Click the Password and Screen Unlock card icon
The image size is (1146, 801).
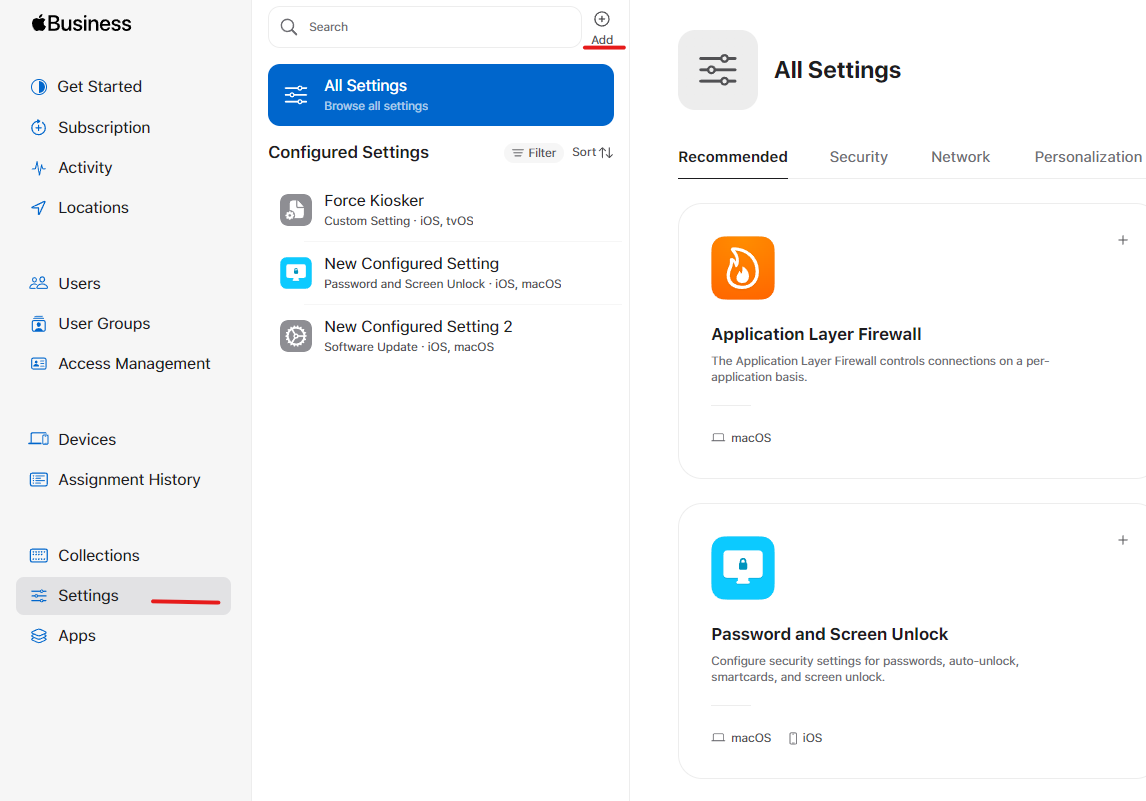pos(743,568)
